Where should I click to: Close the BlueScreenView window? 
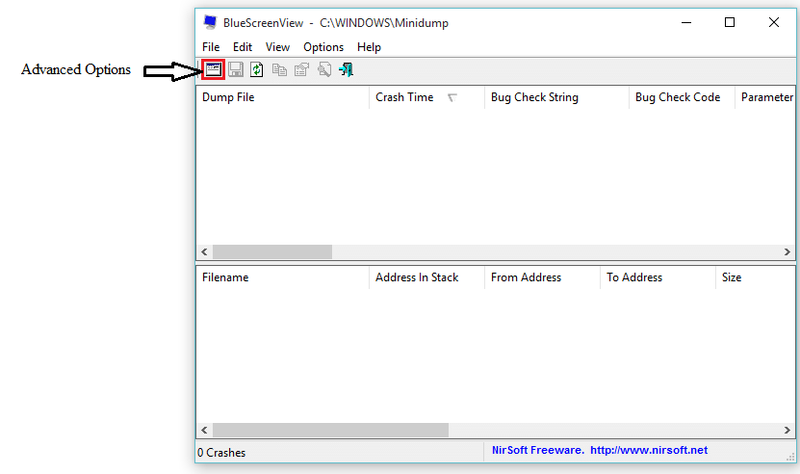[x=773, y=22]
